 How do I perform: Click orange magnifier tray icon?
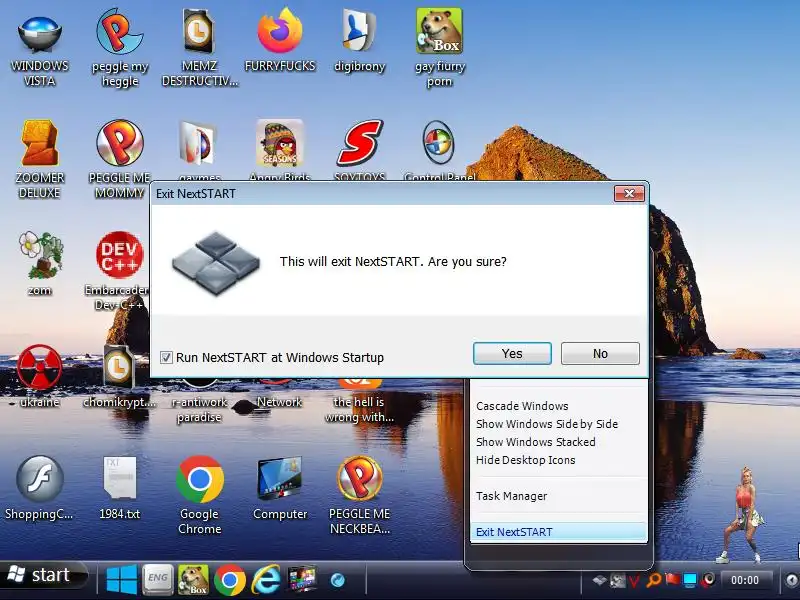654,580
